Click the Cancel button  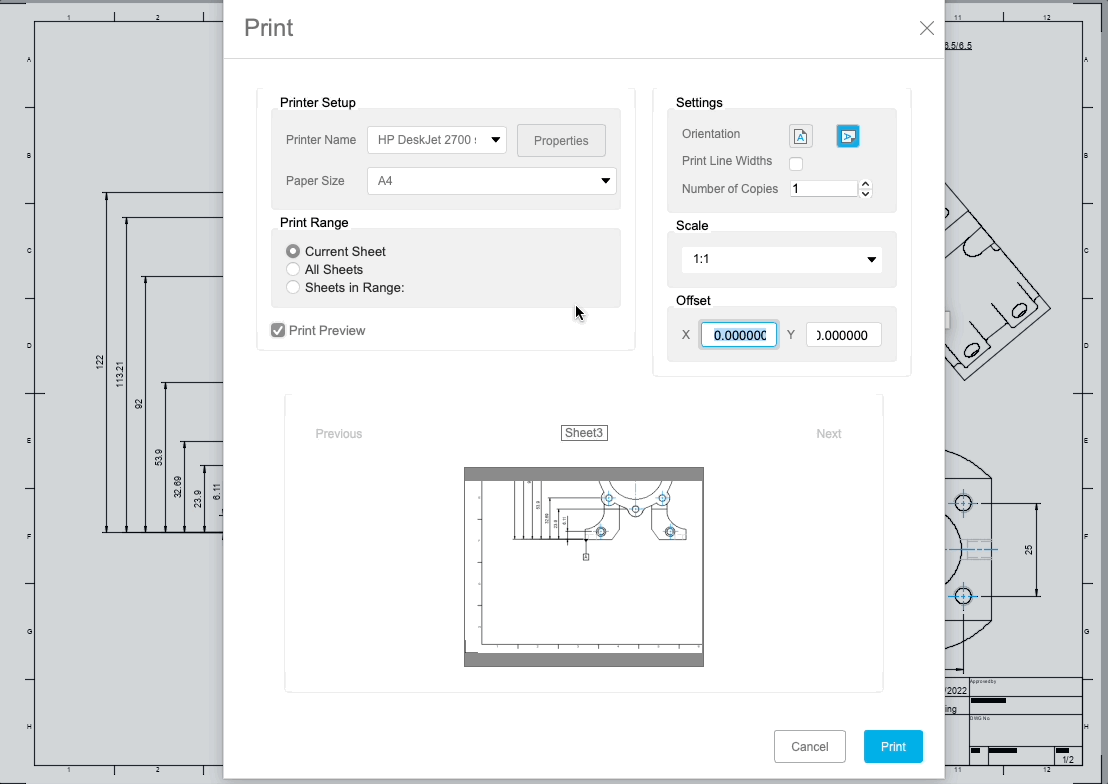[810, 746]
